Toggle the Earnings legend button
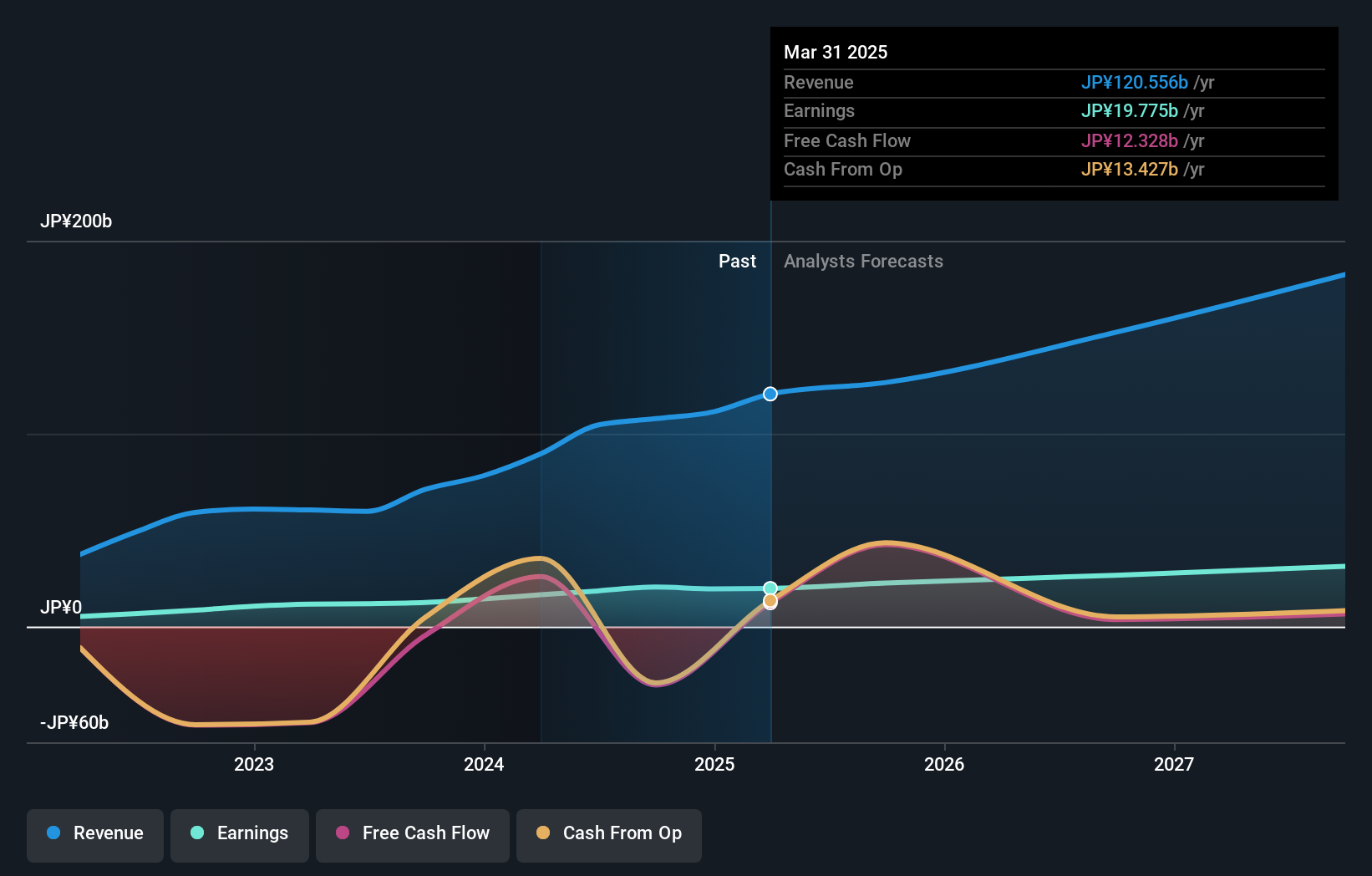This screenshot has height=876, width=1372. pos(240,835)
